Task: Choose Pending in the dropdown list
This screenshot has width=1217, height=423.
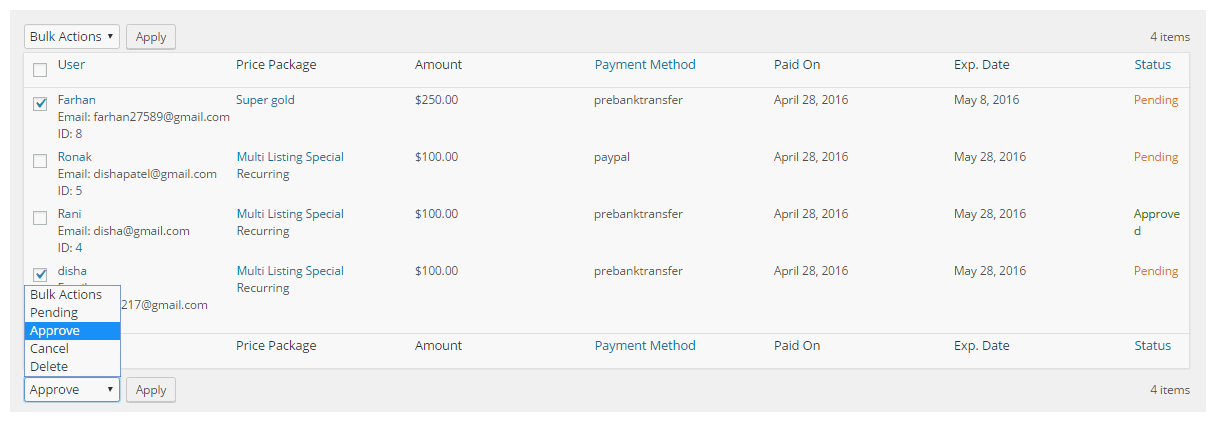Action: pyautogui.click(x=72, y=313)
